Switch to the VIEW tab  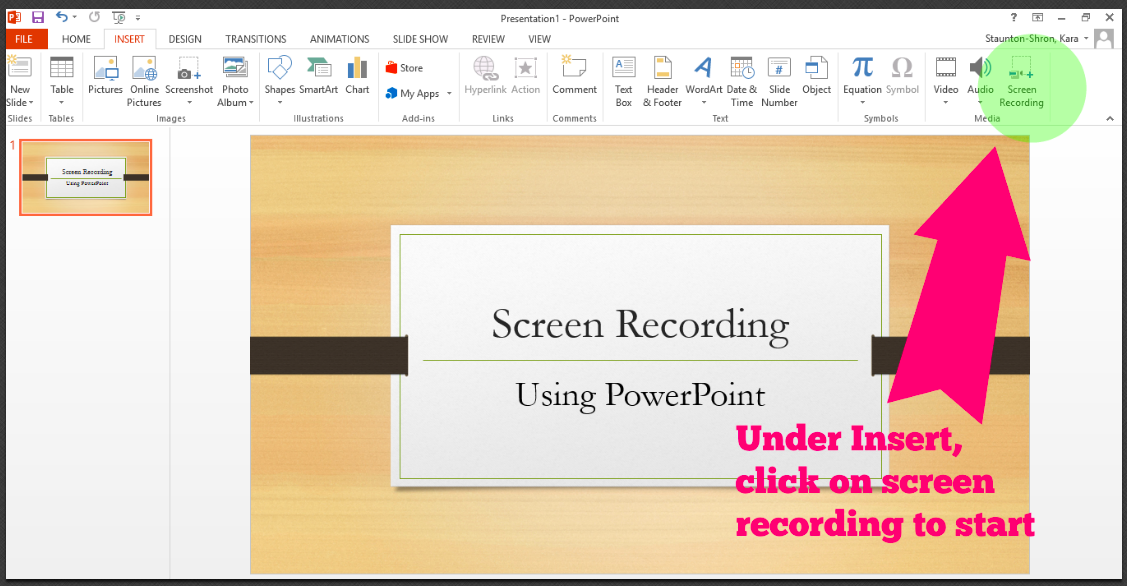click(540, 39)
